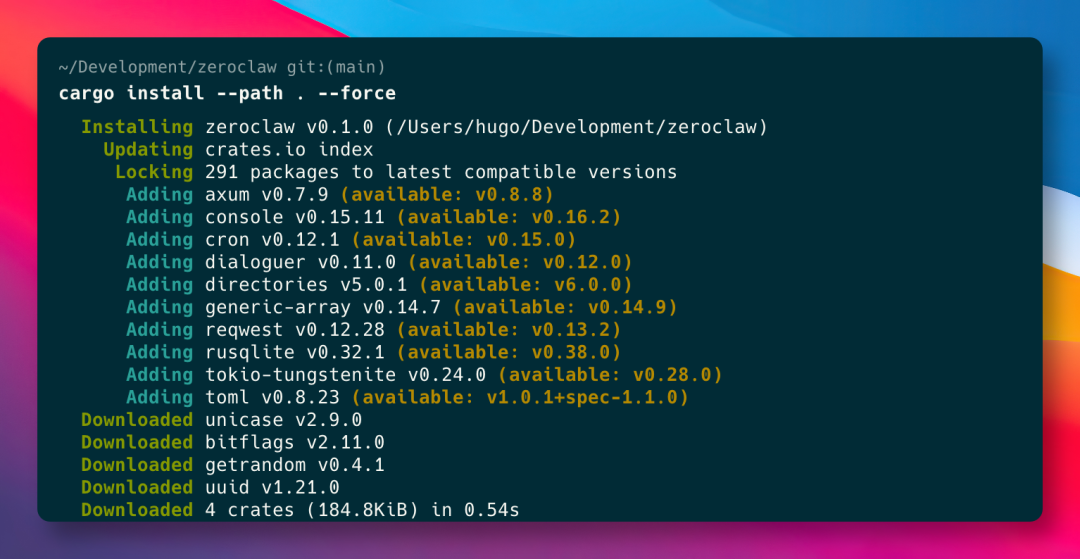Click the available v0.12.0 note for dialoguer
1080x559 pixels.
tap(520, 262)
